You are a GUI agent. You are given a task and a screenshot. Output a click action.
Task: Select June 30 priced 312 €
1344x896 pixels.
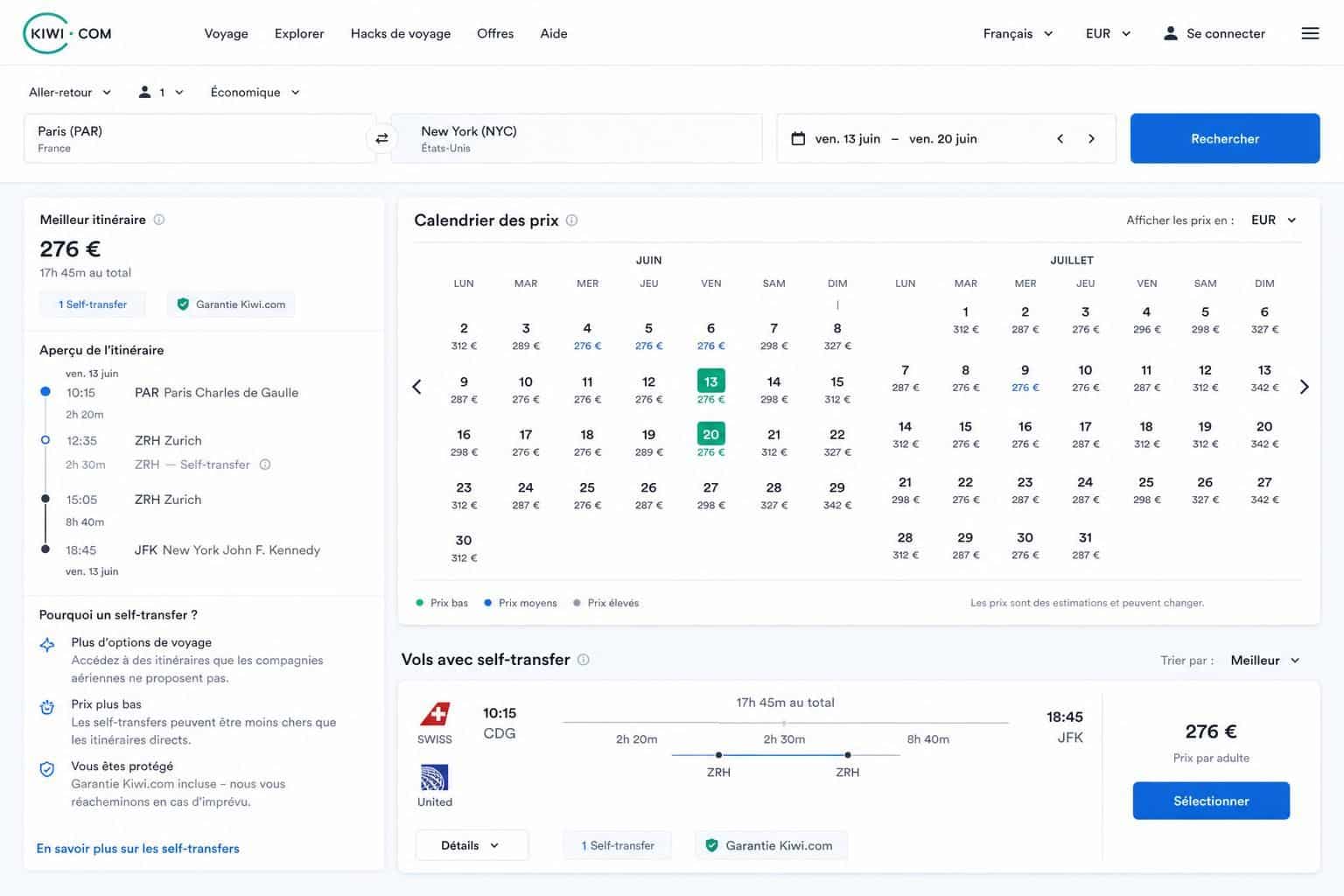click(x=464, y=548)
